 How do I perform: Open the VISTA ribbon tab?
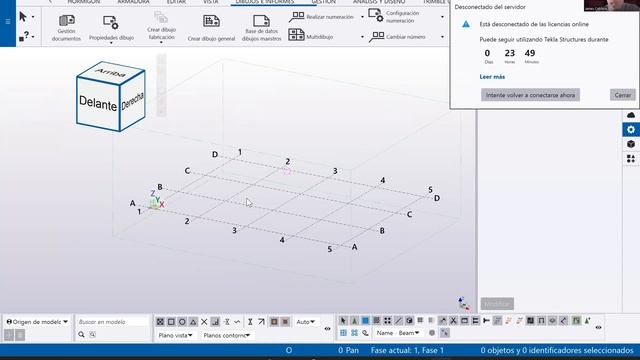point(211,2)
